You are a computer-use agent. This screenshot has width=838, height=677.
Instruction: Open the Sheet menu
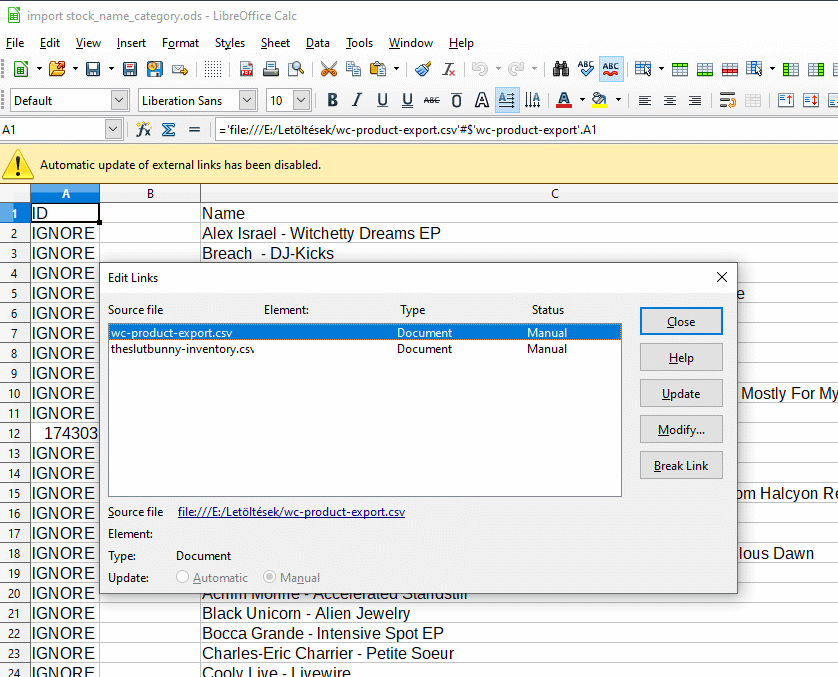[x=275, y=43]
